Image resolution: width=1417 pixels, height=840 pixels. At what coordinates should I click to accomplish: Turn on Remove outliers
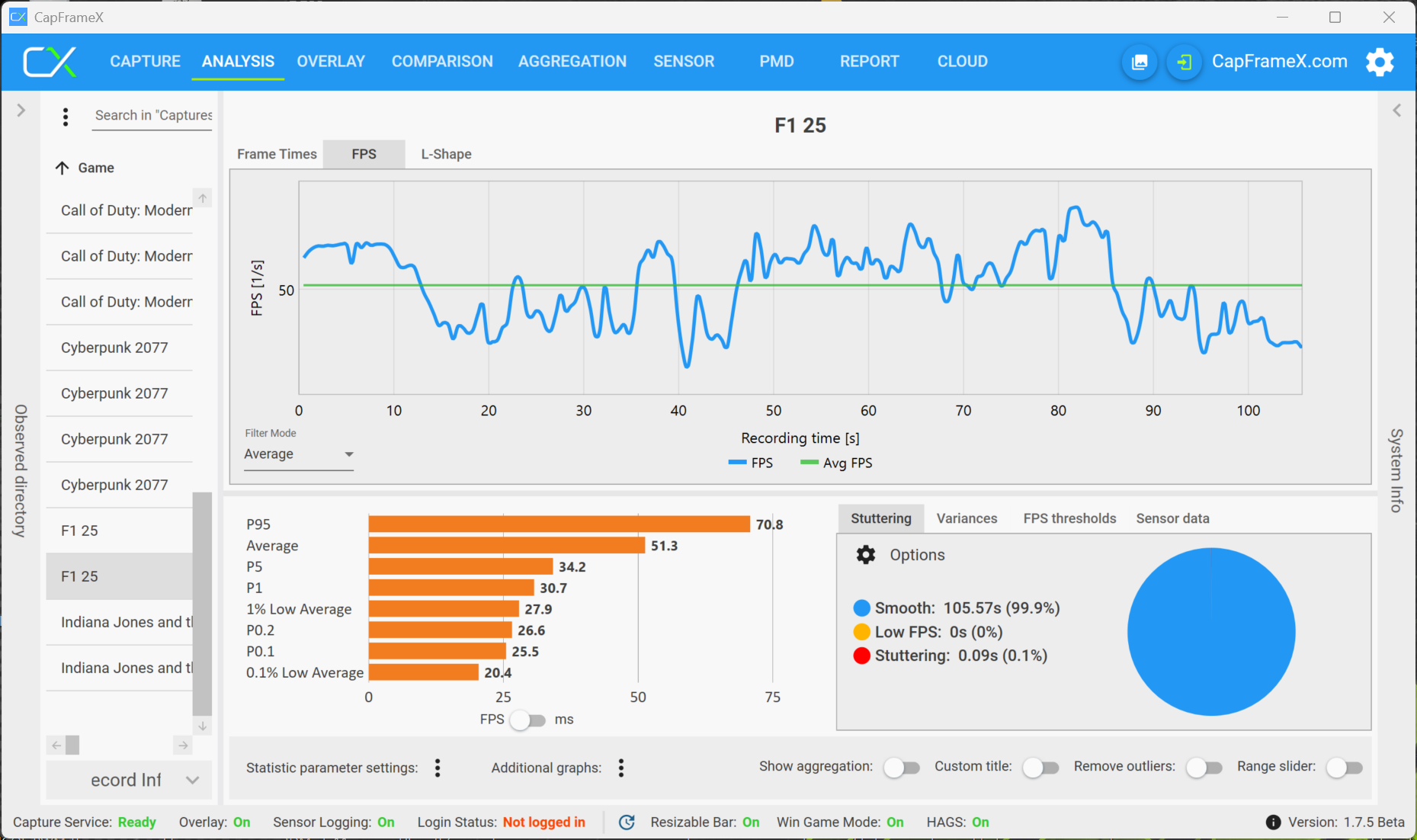pyautogui.click(x=1204, y=767)
